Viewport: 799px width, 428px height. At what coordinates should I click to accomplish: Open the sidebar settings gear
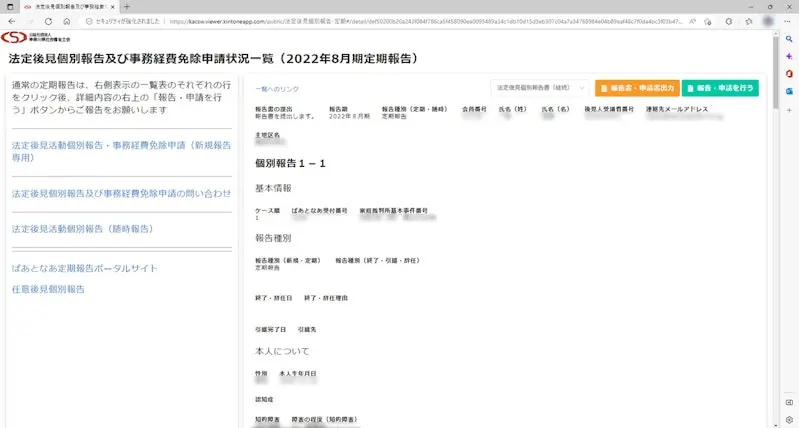[789, 420]
